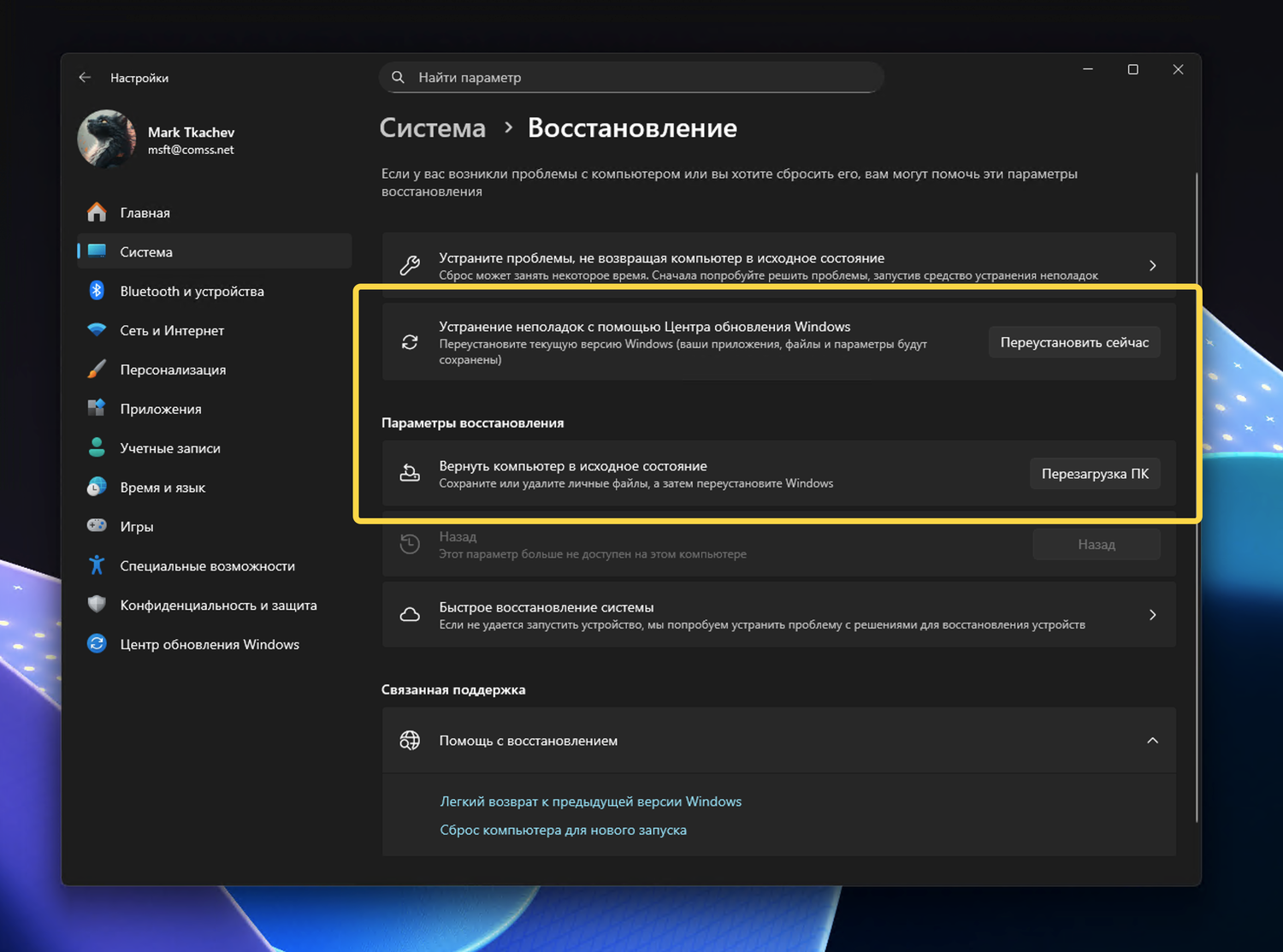
Task: Click the paintbrush icon for Персонализация
Action: coord(97,370)
